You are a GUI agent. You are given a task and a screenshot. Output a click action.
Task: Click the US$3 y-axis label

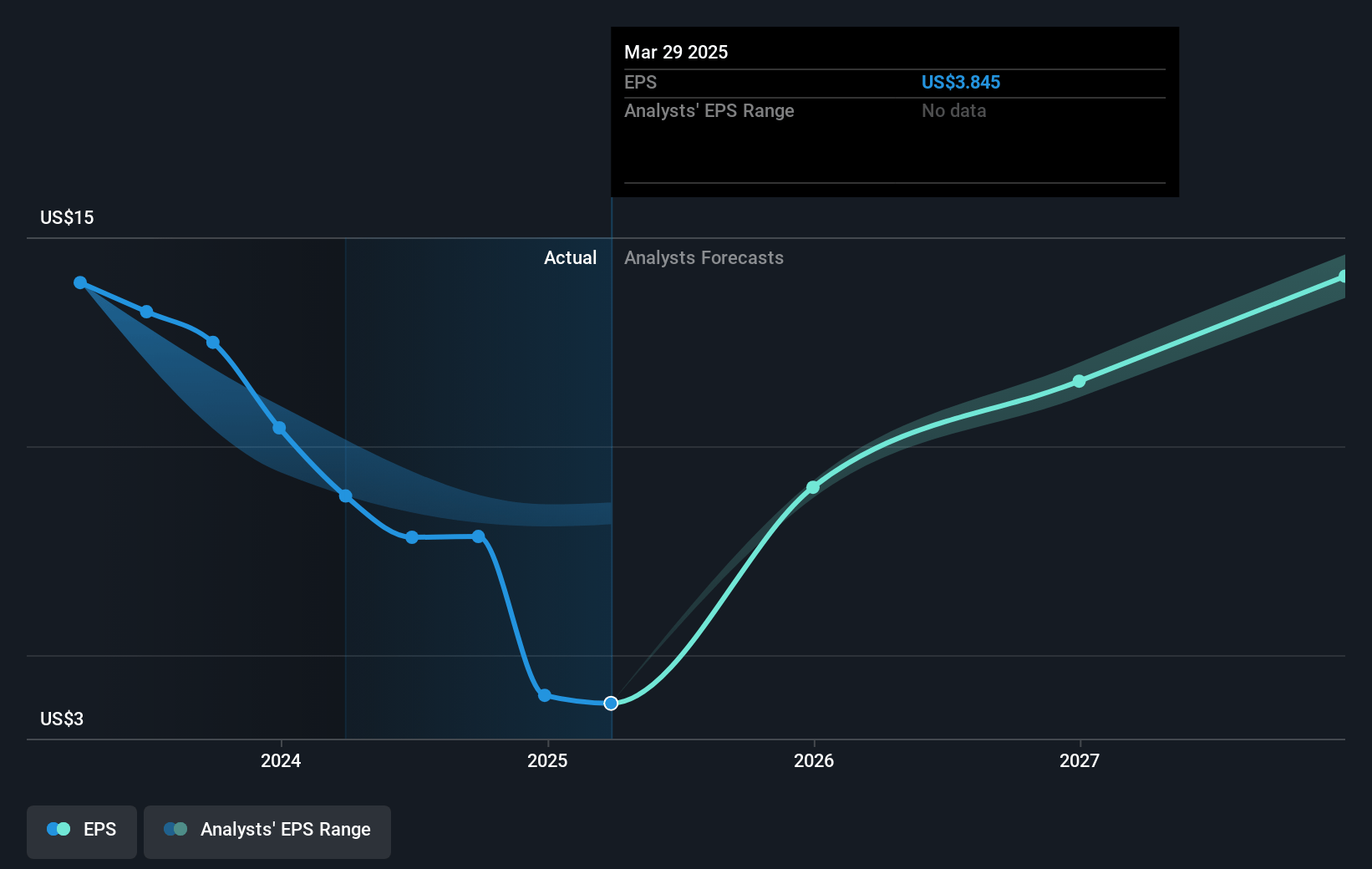tap(62, 719)
